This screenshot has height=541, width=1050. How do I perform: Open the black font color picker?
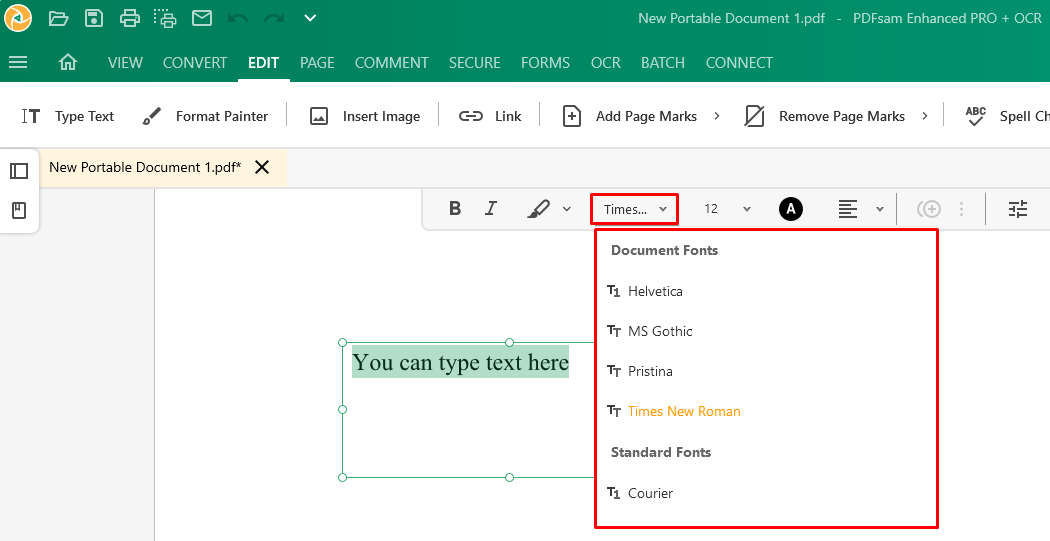tap(791, 209)
